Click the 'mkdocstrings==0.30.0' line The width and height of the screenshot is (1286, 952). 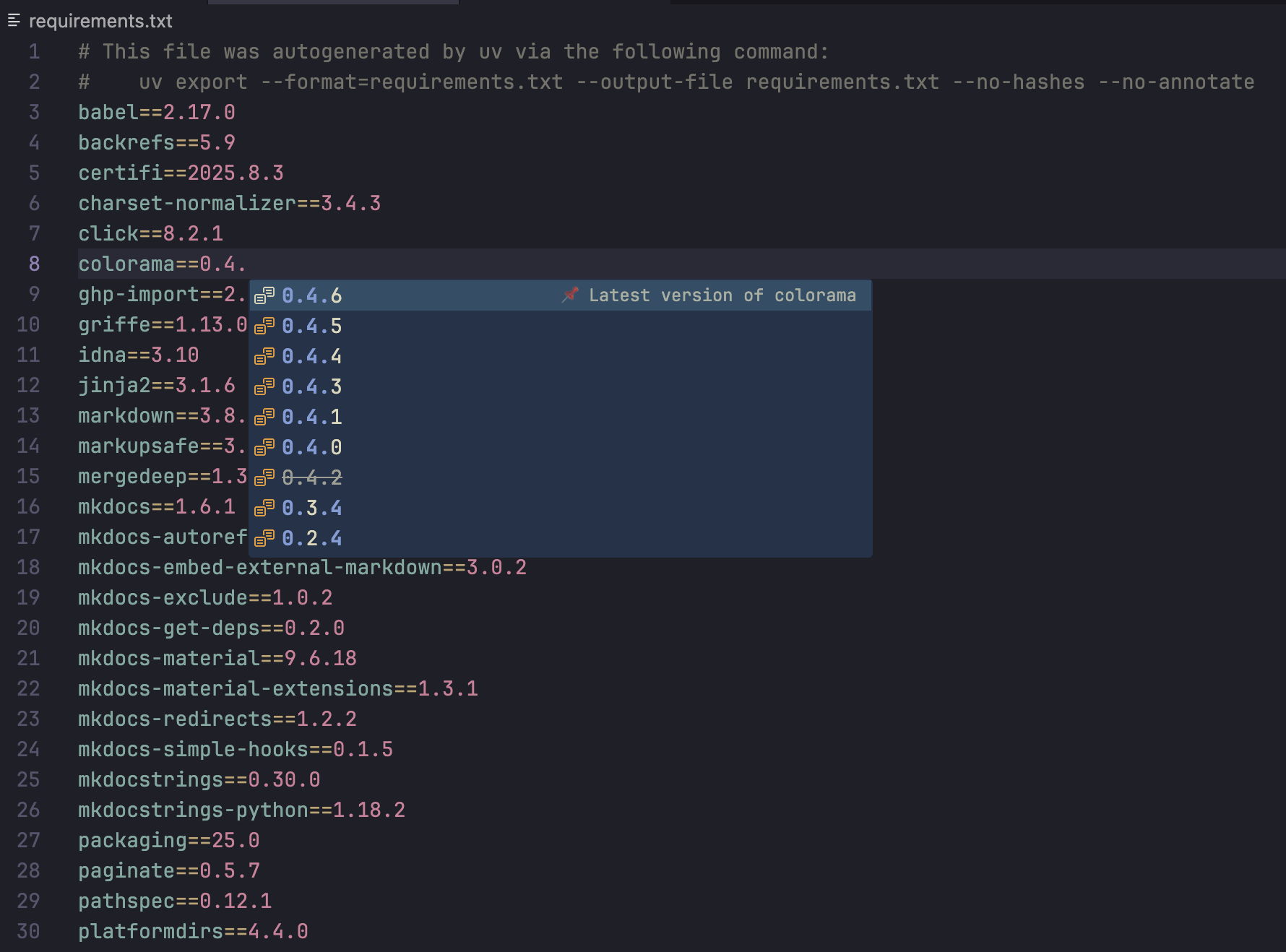199,779
